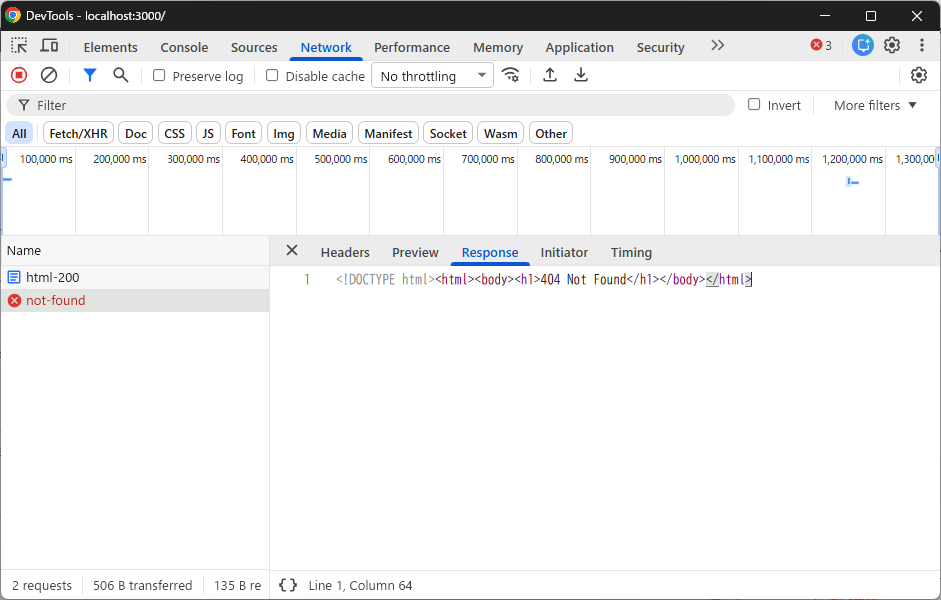Check the Invert filter checkbox
Screen dimensions: 941x600
click(754, 105)
